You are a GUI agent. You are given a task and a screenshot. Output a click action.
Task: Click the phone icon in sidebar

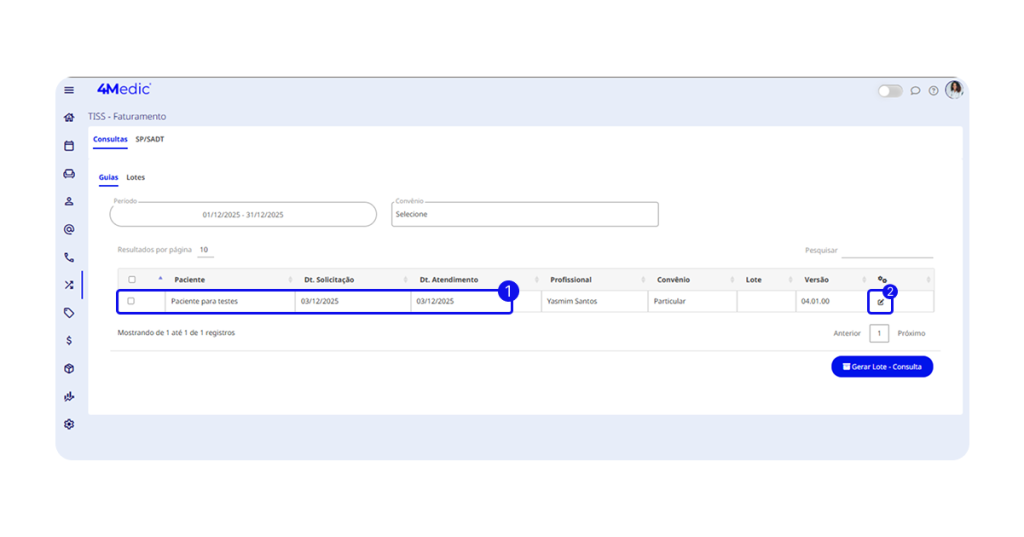(x=69, y=257)
